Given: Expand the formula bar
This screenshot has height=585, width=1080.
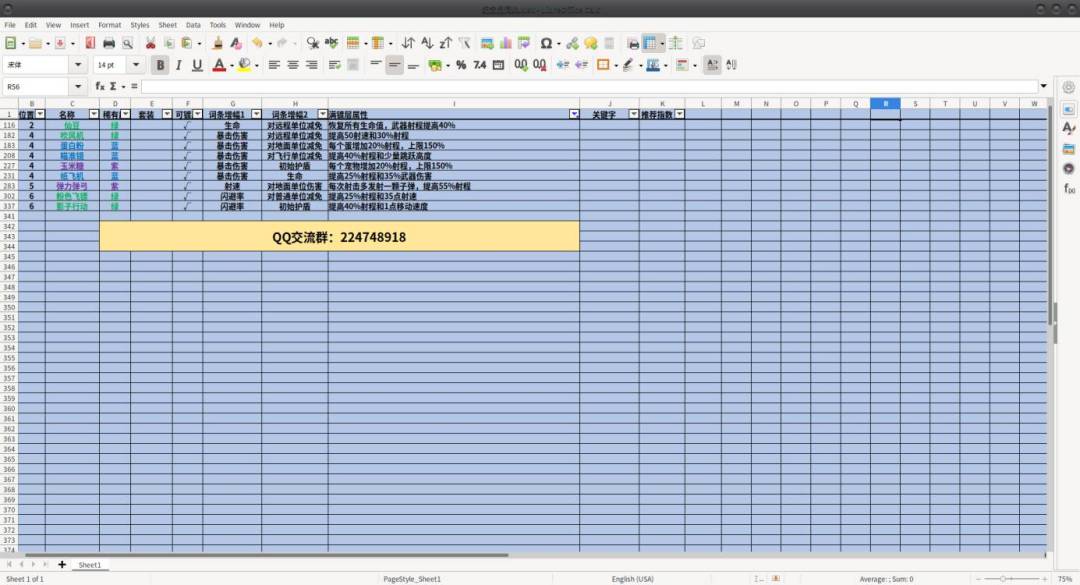Looking at the screenshot, I should click(1043, 86).
